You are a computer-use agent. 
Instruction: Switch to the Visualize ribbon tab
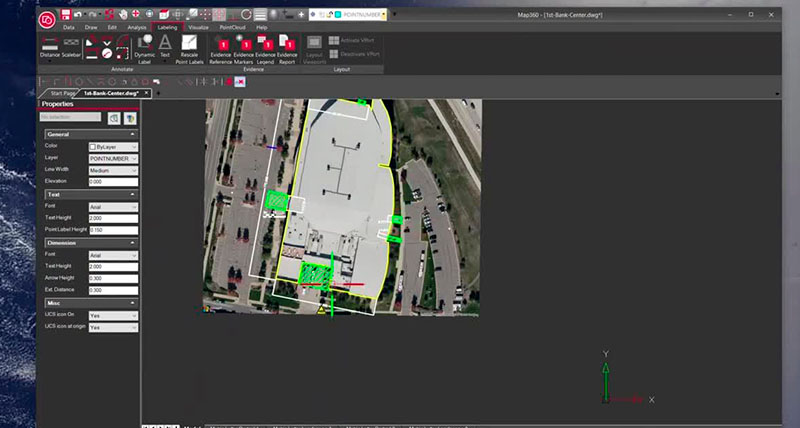199,27
